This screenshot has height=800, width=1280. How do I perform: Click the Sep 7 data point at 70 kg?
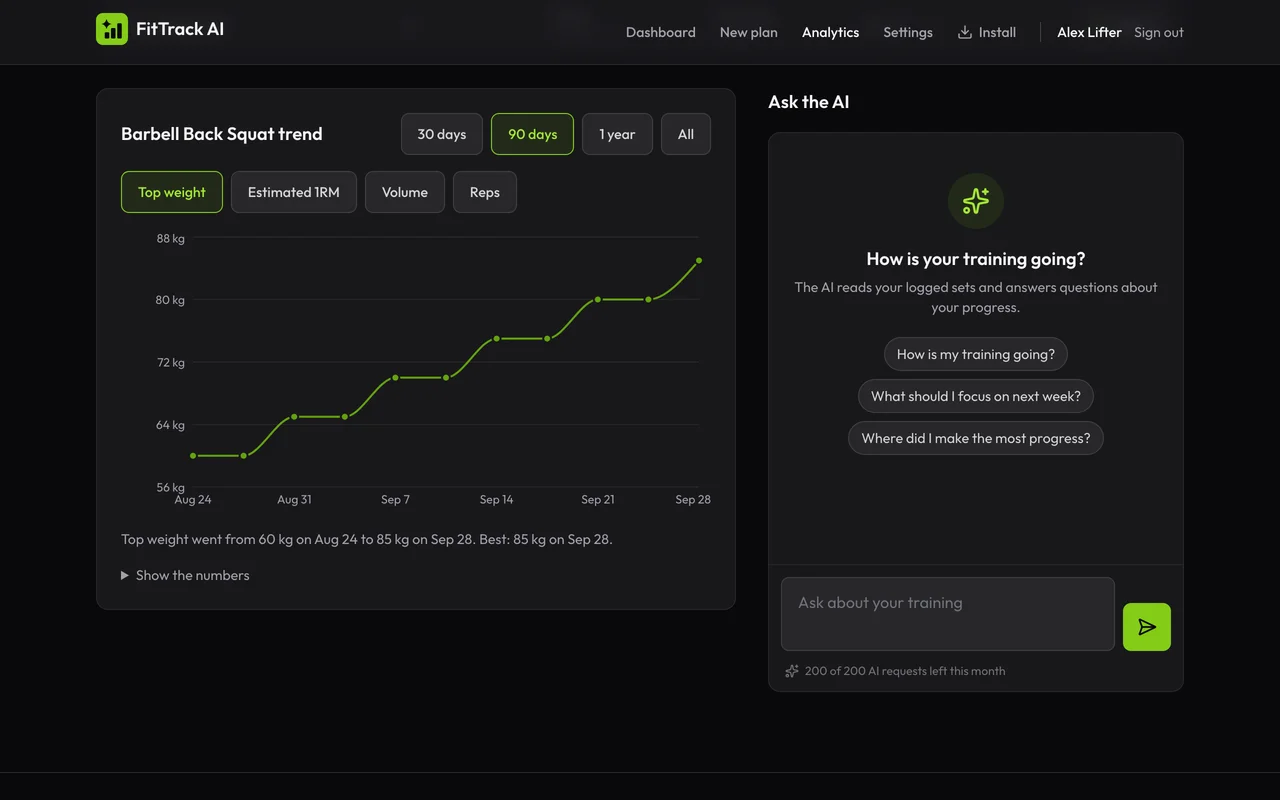point(395,378)
